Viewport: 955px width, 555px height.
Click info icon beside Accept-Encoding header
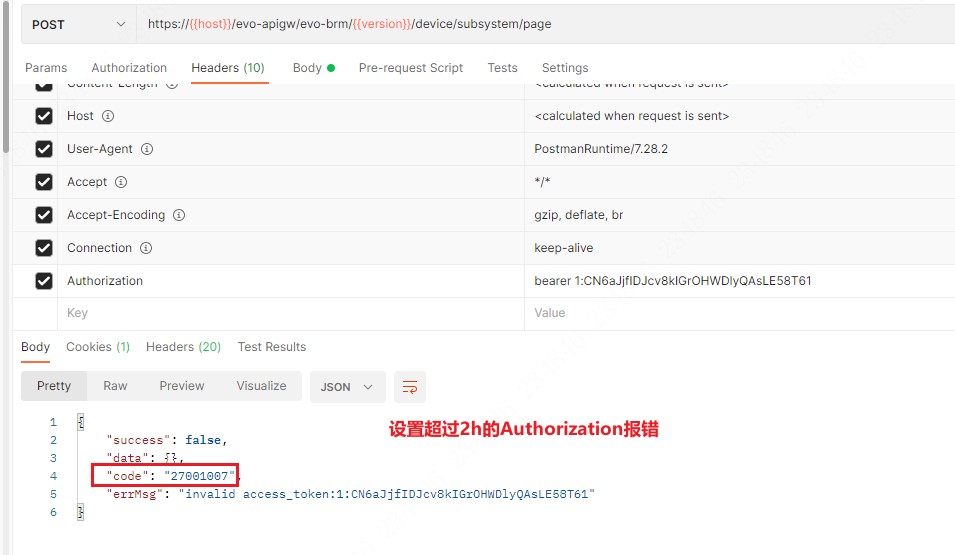click(179, 215)
